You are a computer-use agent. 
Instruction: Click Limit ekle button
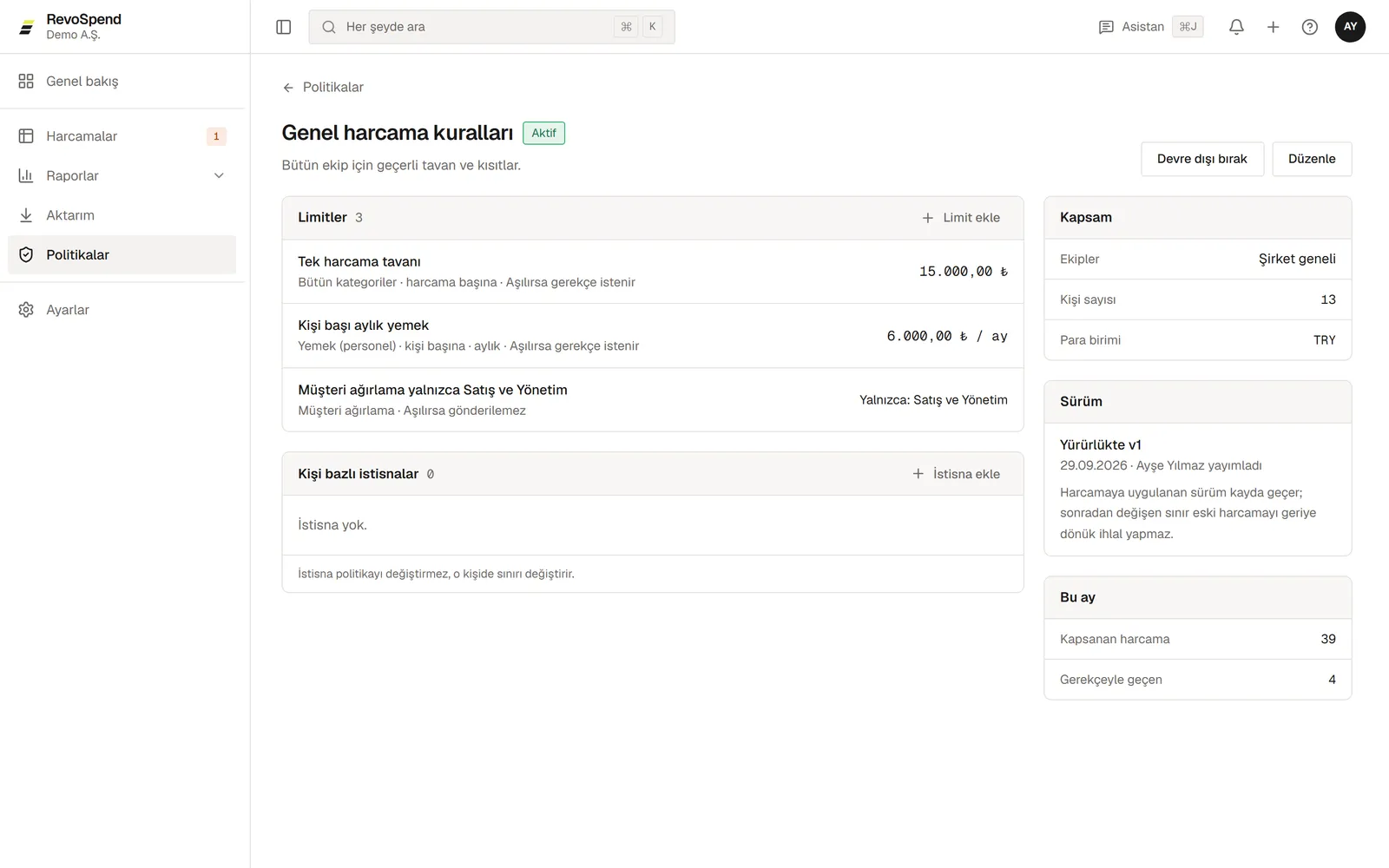(961, 218)
